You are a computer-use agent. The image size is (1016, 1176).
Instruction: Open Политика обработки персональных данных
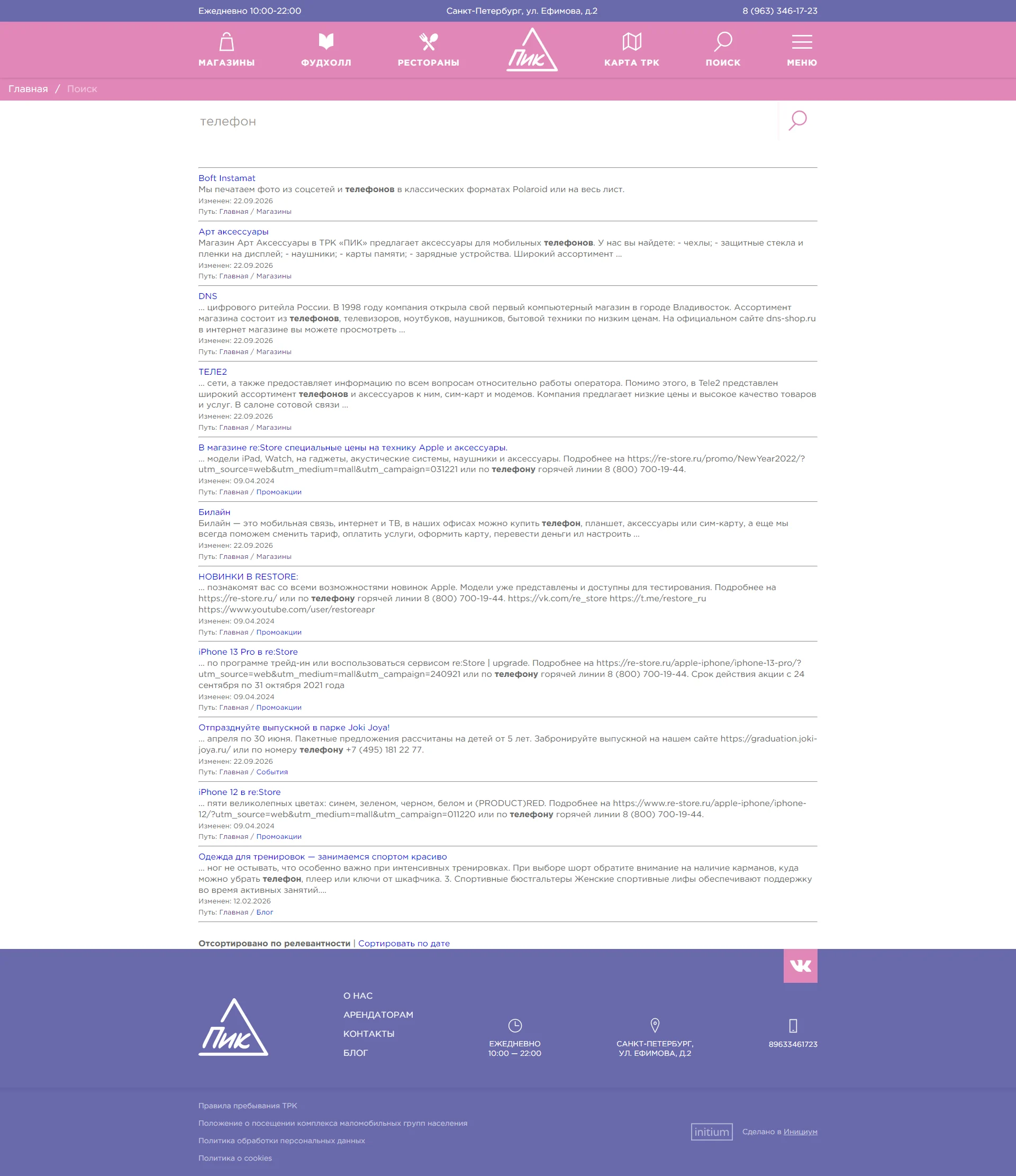[x=282, y=1140]
